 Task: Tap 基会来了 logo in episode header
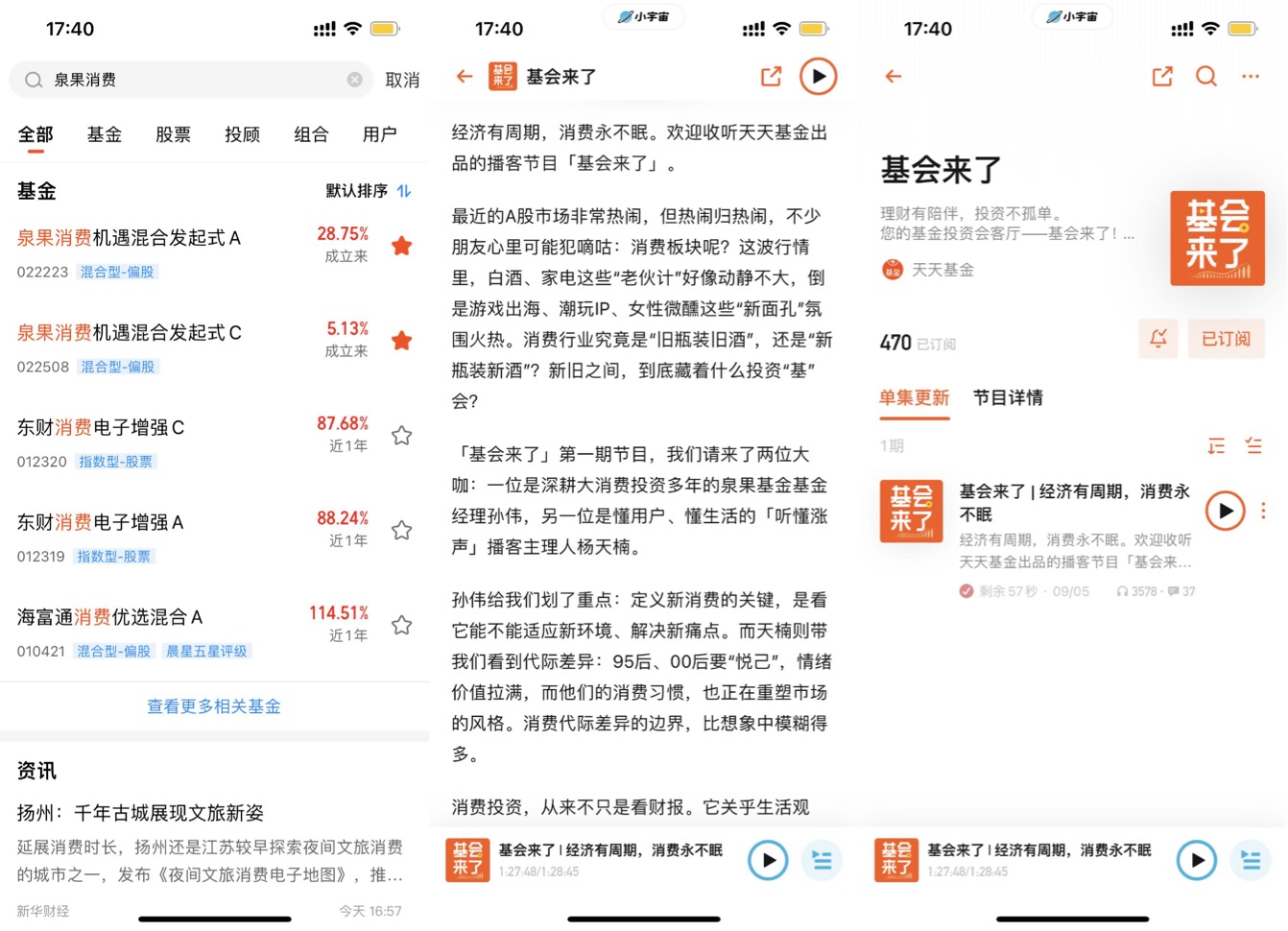[503, 76]
